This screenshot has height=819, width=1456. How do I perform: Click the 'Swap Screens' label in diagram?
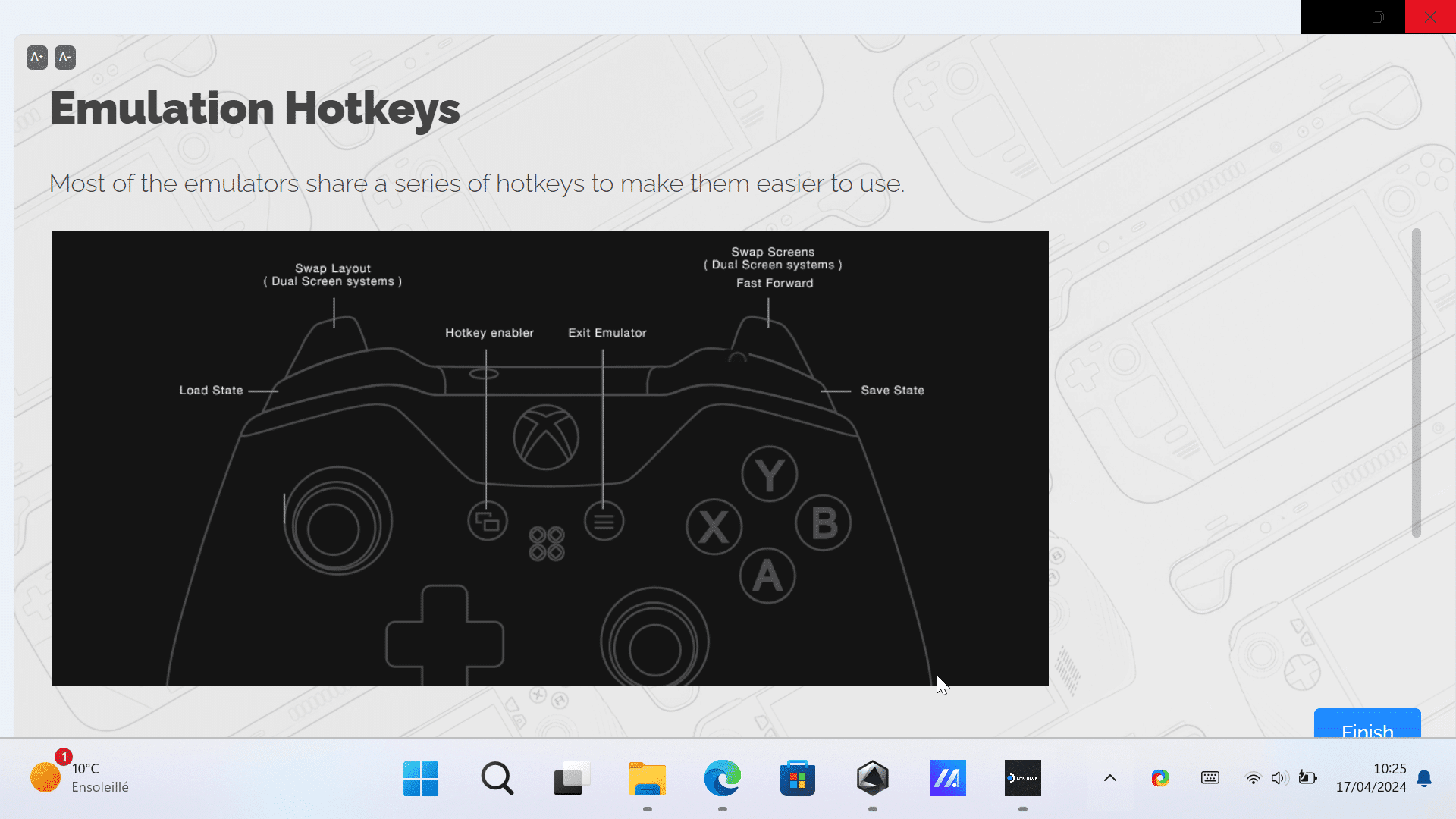(x=773, y=252)
